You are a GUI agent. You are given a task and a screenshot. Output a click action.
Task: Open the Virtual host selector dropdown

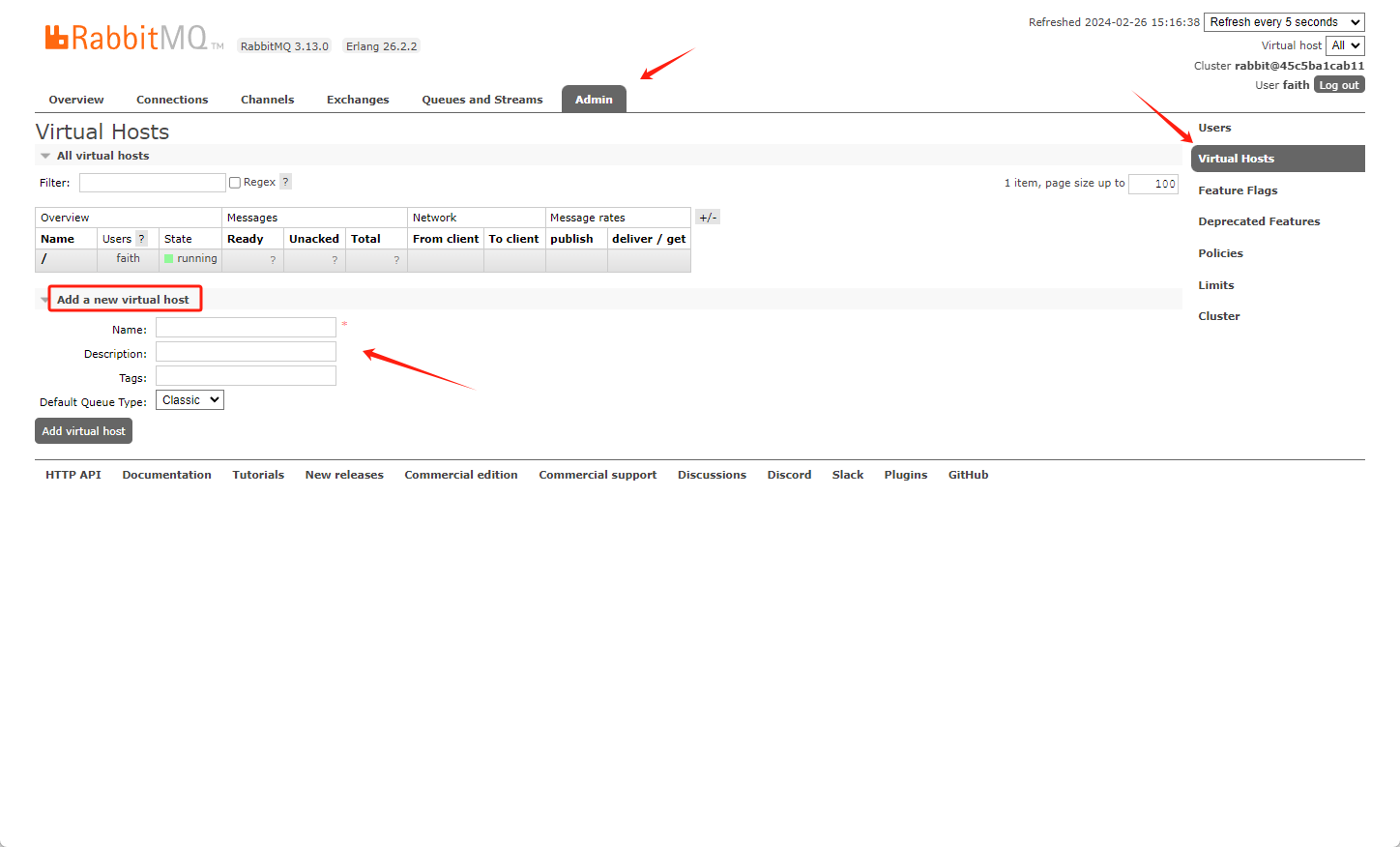tap(1345, 45)
